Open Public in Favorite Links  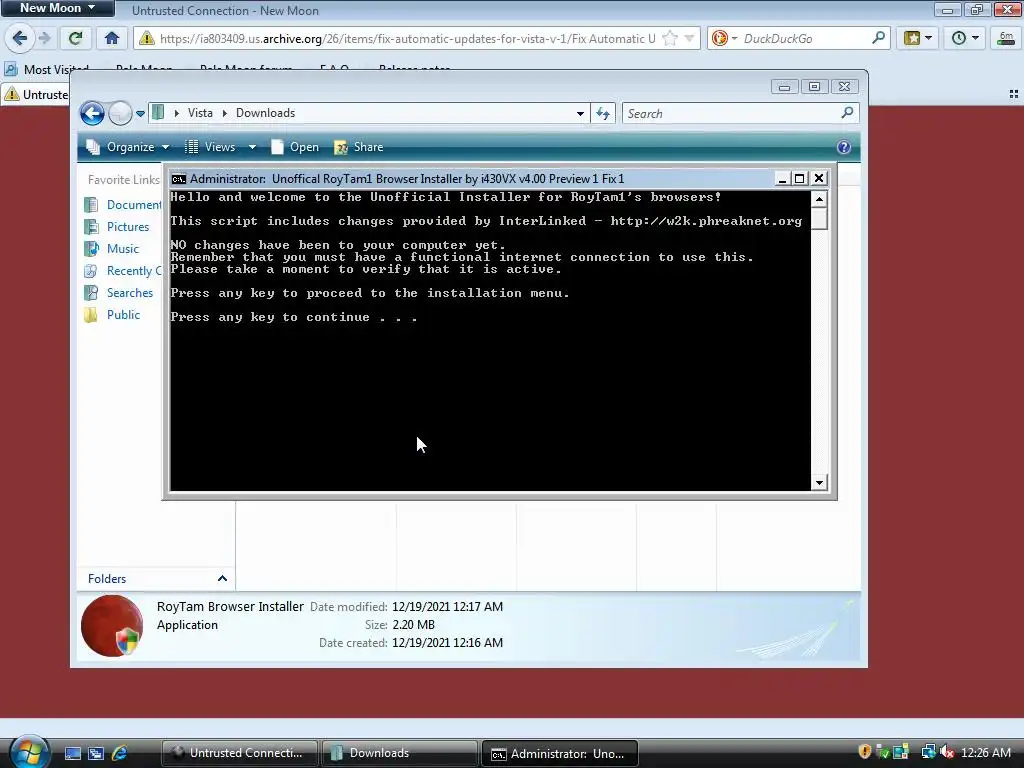click(x=112, y=315)
